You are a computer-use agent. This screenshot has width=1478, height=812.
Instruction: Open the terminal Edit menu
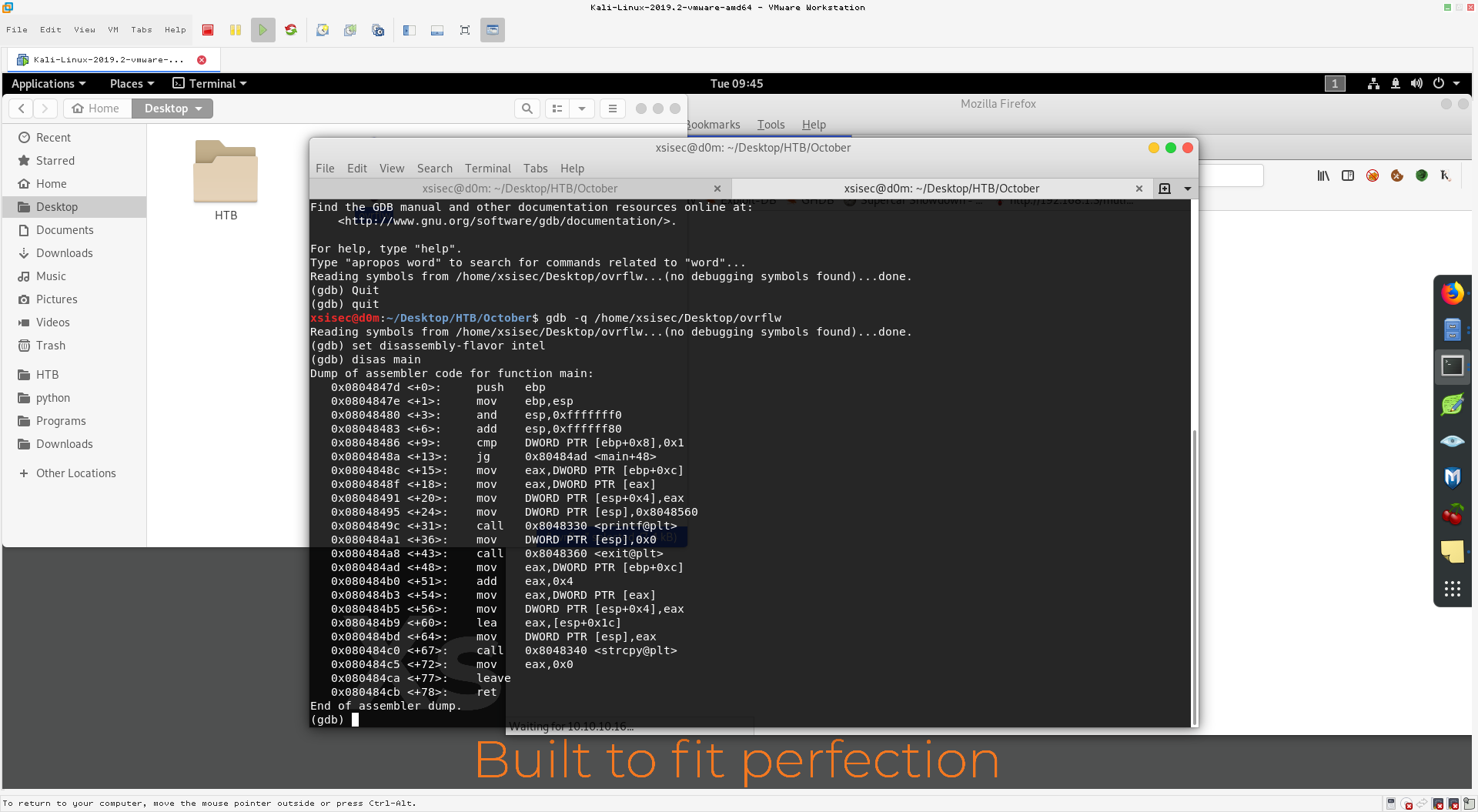point(357,169)
